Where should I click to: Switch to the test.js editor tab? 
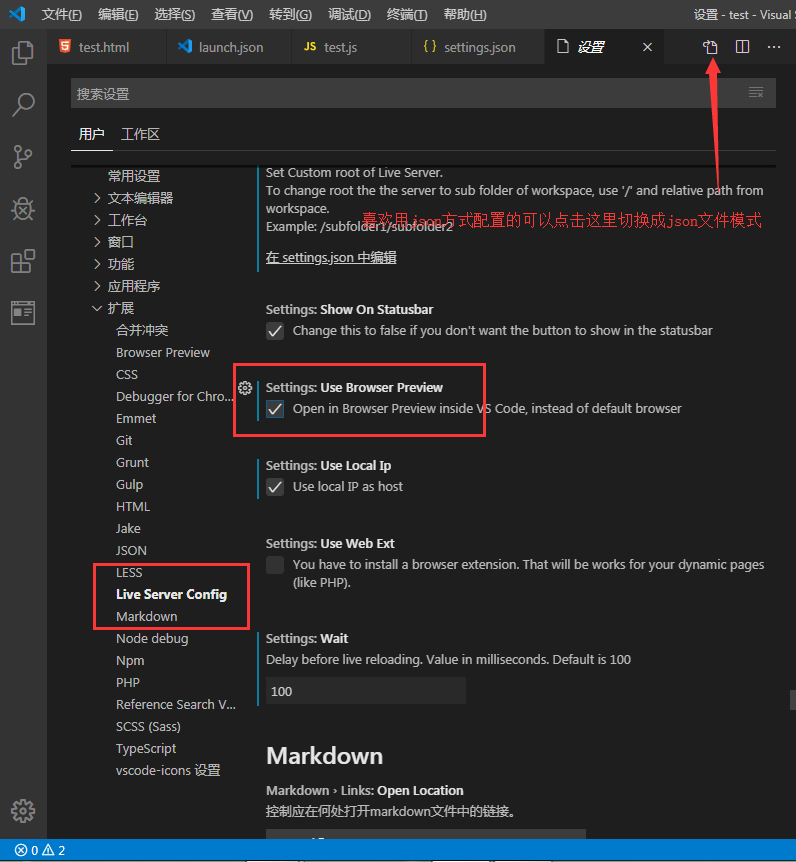click(x=352, y=47)
